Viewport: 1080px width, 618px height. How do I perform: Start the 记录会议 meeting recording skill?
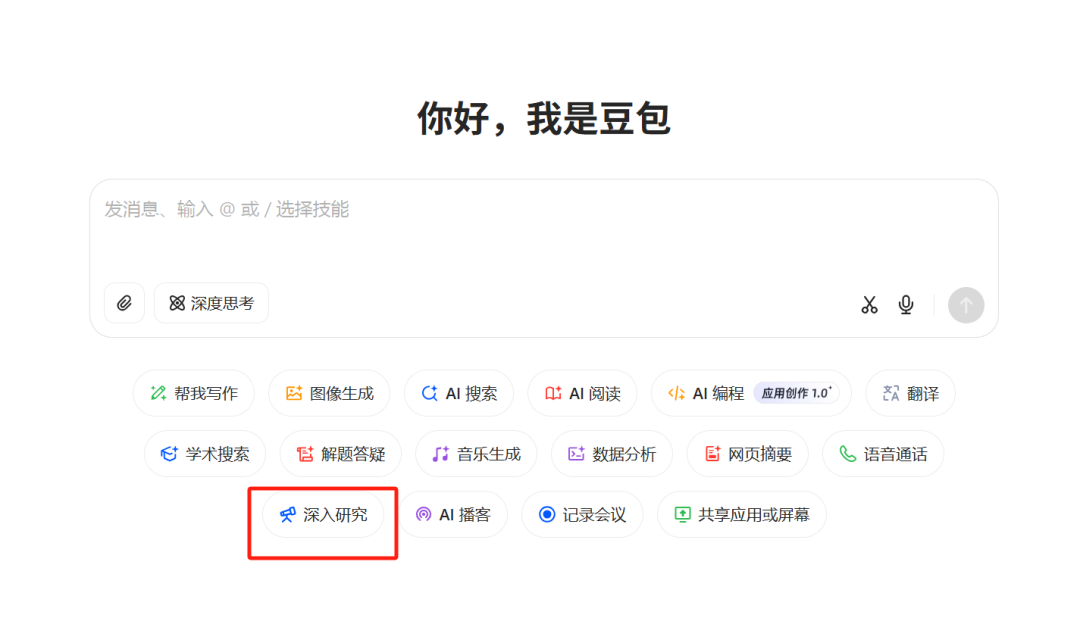(x=582, y=515)
